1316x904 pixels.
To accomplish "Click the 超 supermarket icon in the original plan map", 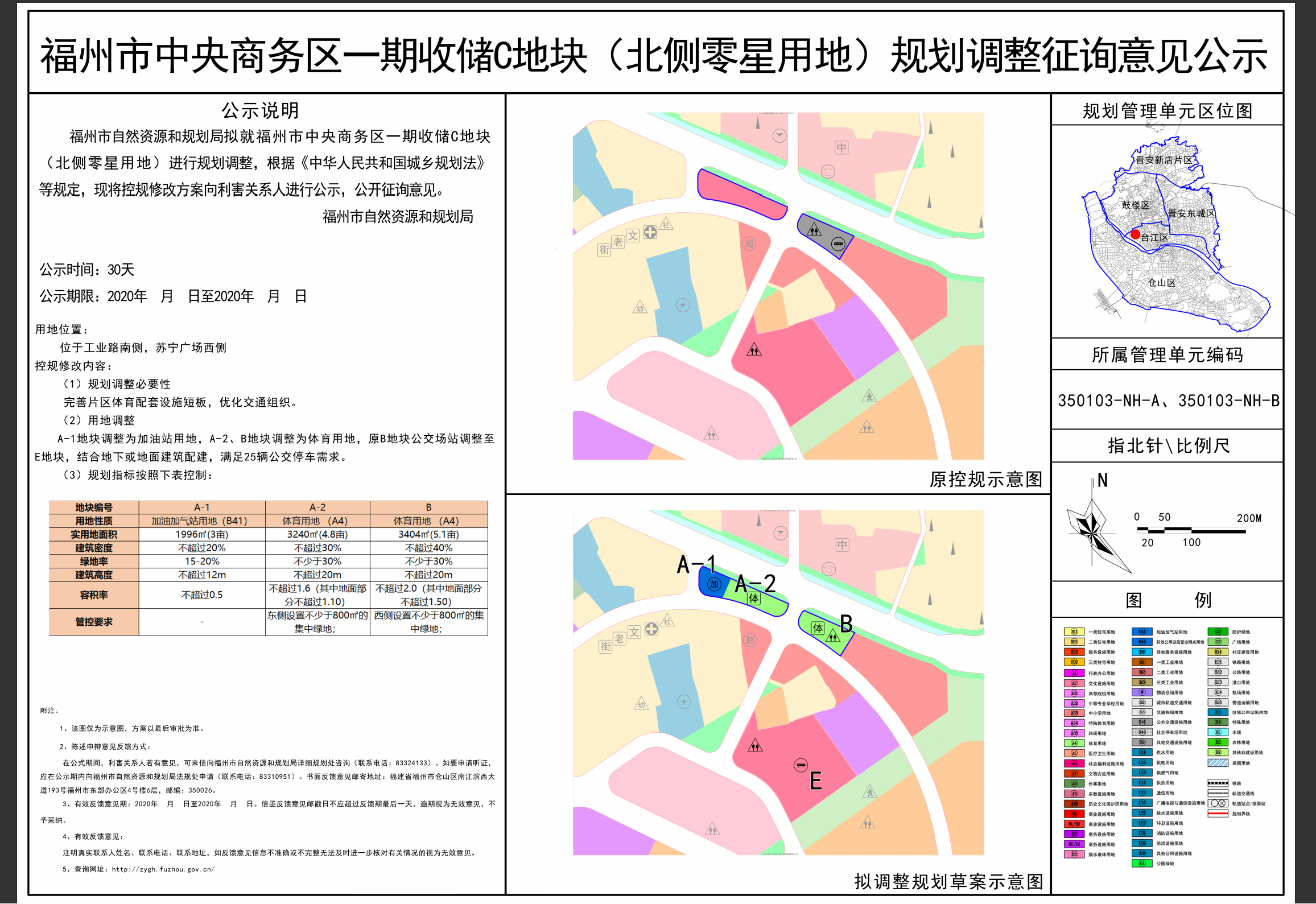I will click(x=749, y=243).
